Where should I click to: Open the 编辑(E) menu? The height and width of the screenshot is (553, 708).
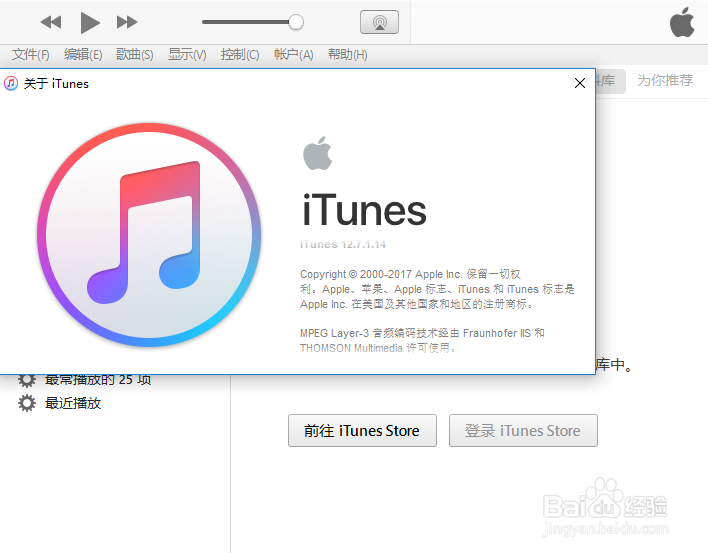83,55
